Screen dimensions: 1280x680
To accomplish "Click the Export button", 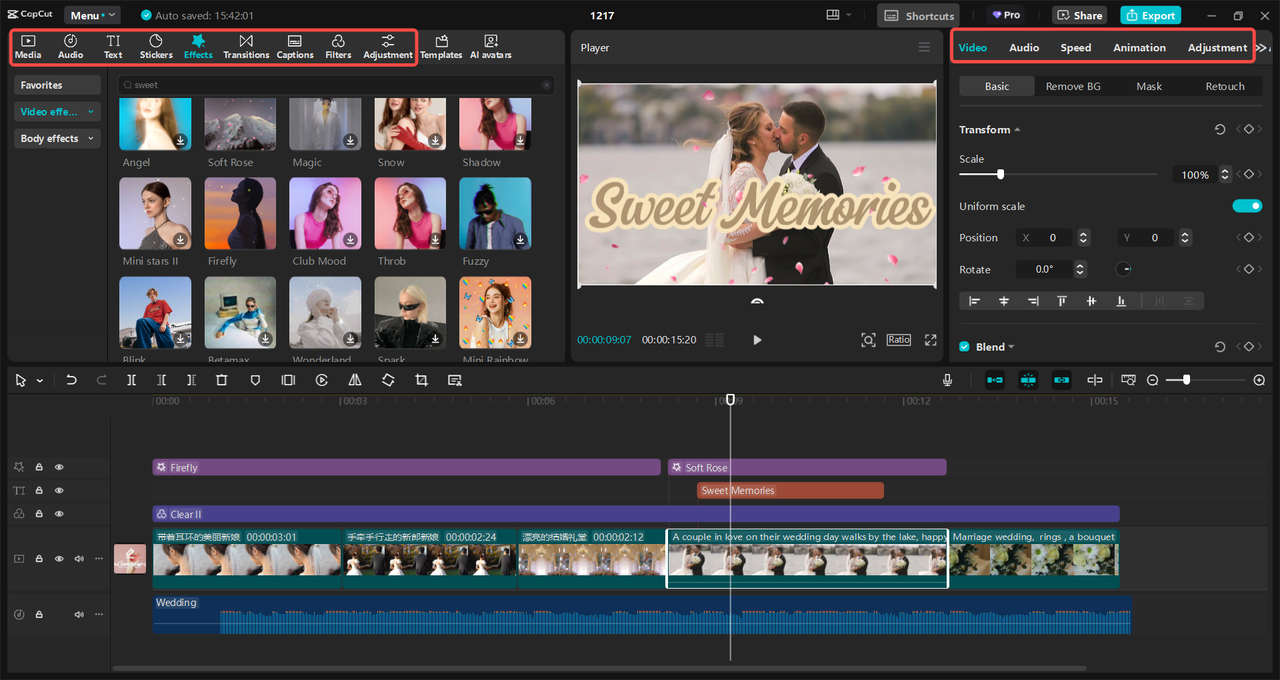I will 1150,15.
